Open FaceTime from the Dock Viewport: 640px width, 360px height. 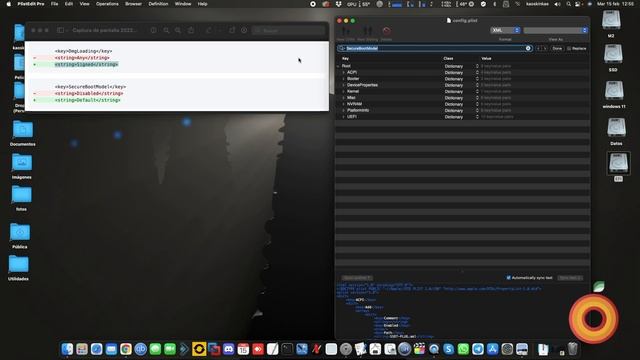(x=170, y=349)
